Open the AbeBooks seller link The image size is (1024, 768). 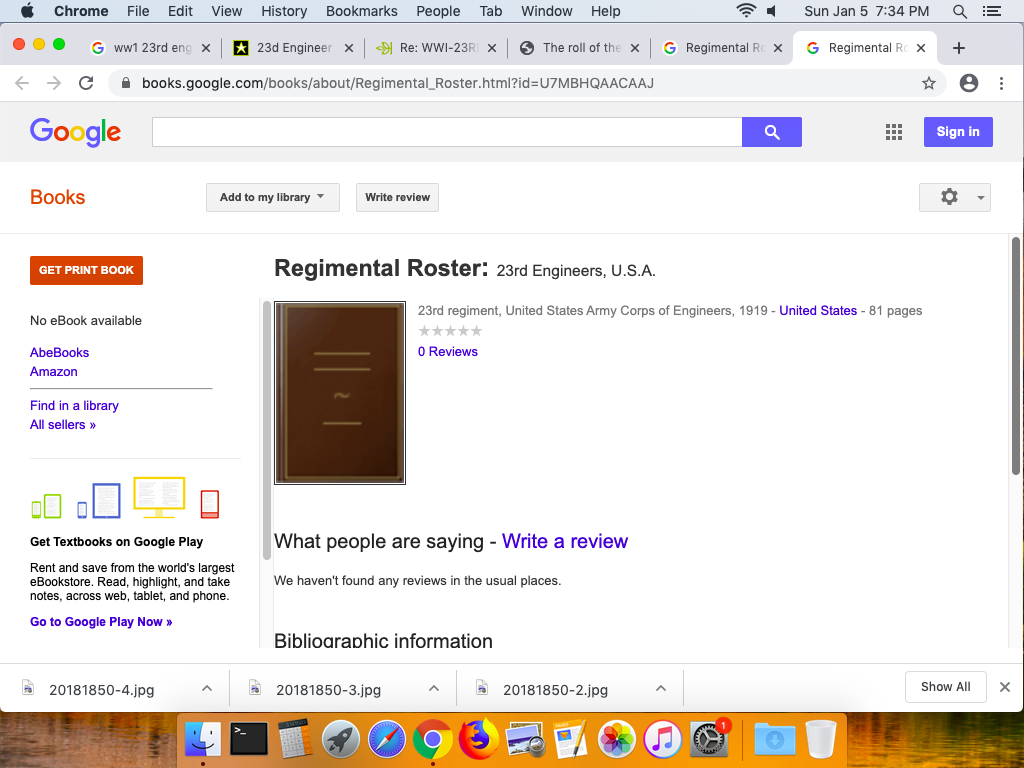59,352
